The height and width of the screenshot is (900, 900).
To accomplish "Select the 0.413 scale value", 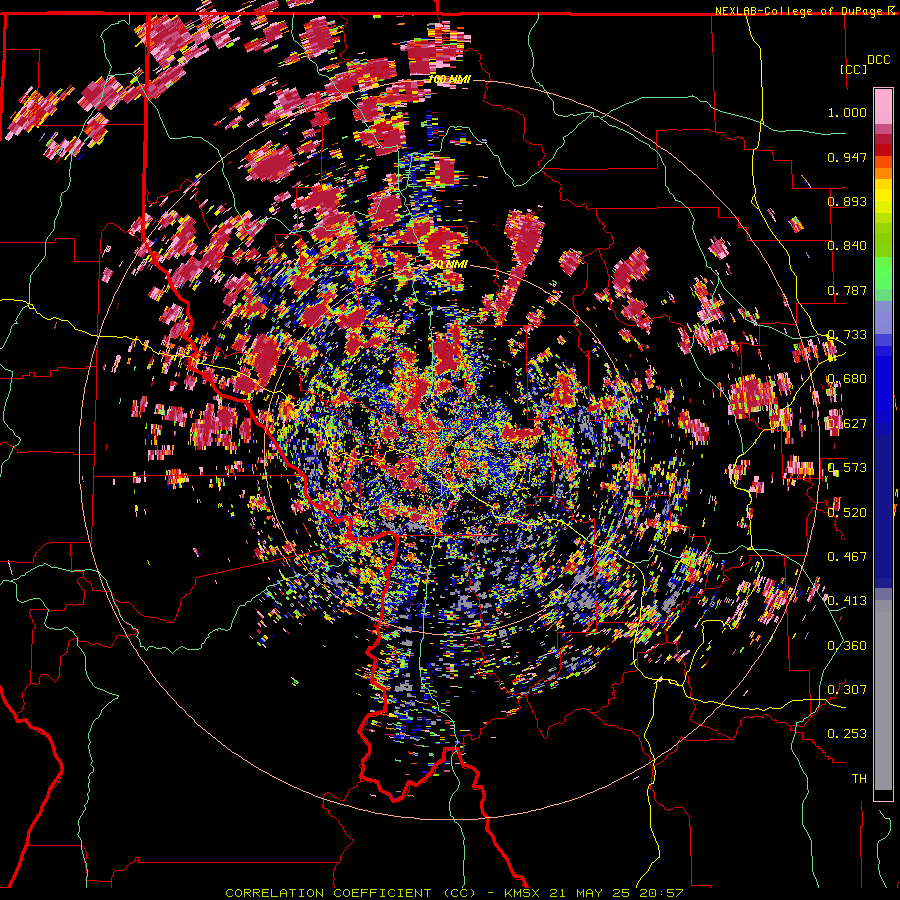I will (847, 601).
